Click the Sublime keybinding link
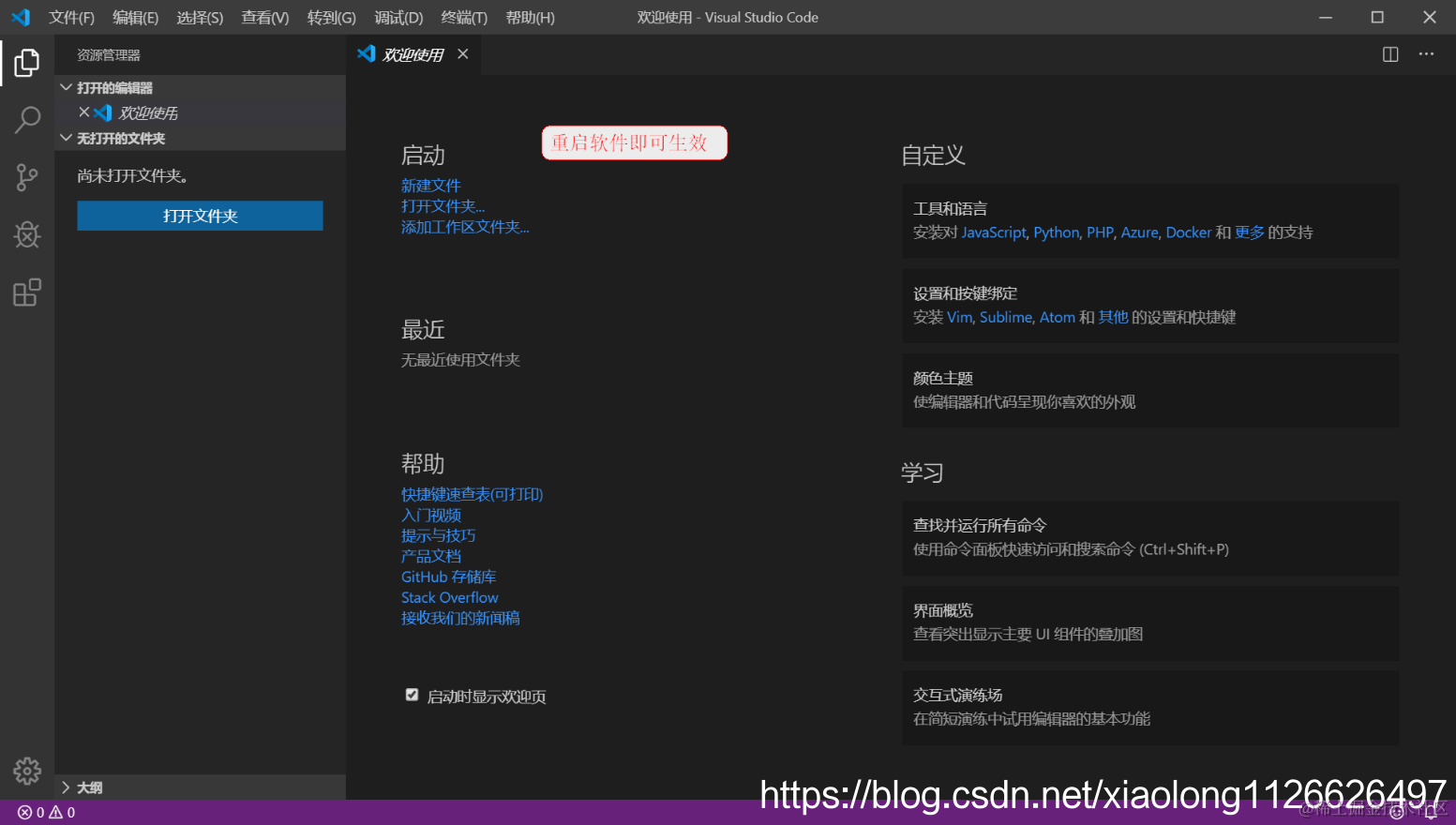 click(x=1006, y=317)
